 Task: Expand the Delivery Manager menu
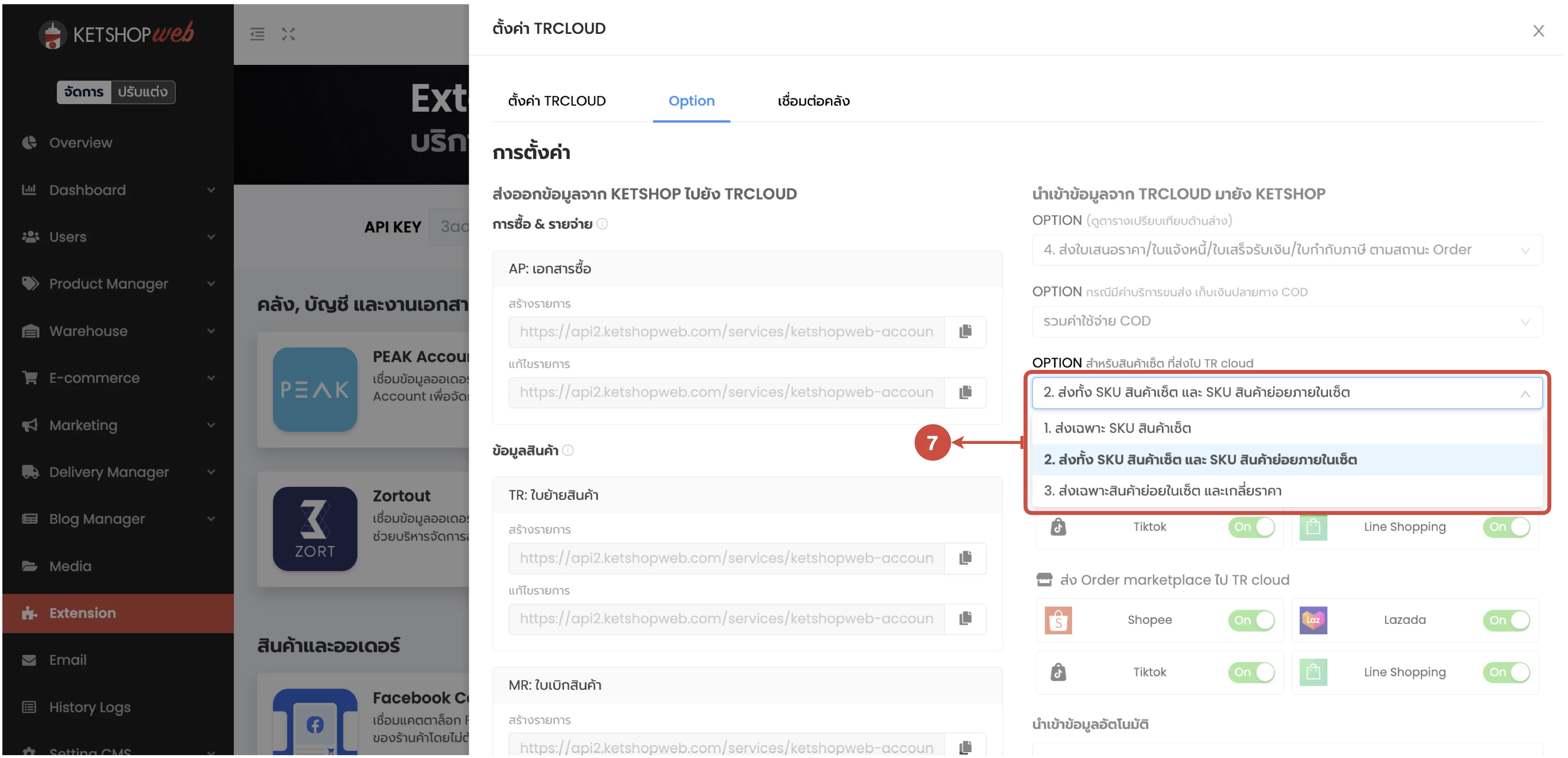[x=117, y=473]
